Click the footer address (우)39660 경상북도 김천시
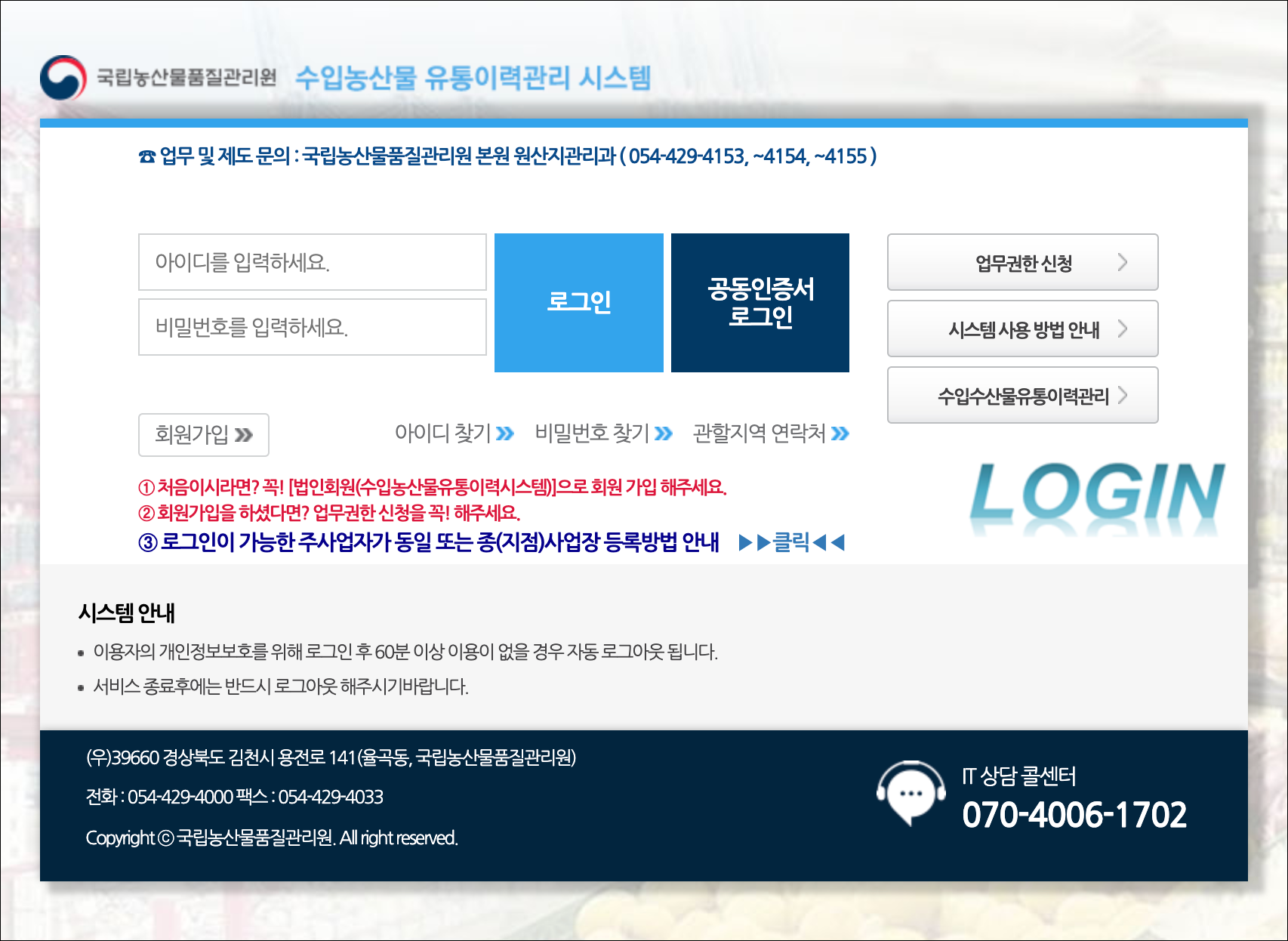The width and height of the screenshot is (1288, 941). point(331,757)
